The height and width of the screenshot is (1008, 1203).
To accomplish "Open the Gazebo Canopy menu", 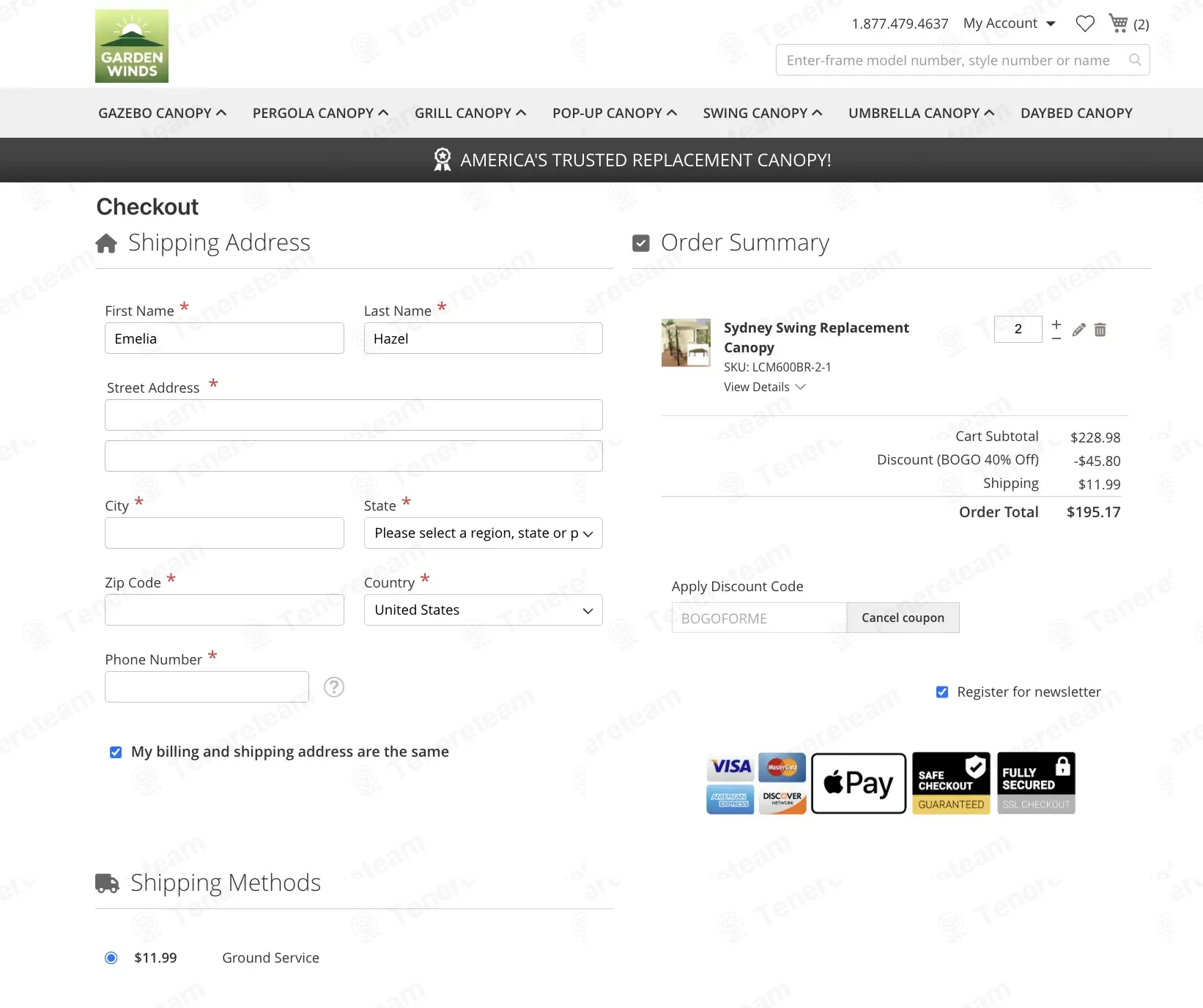I will [162, 113].
